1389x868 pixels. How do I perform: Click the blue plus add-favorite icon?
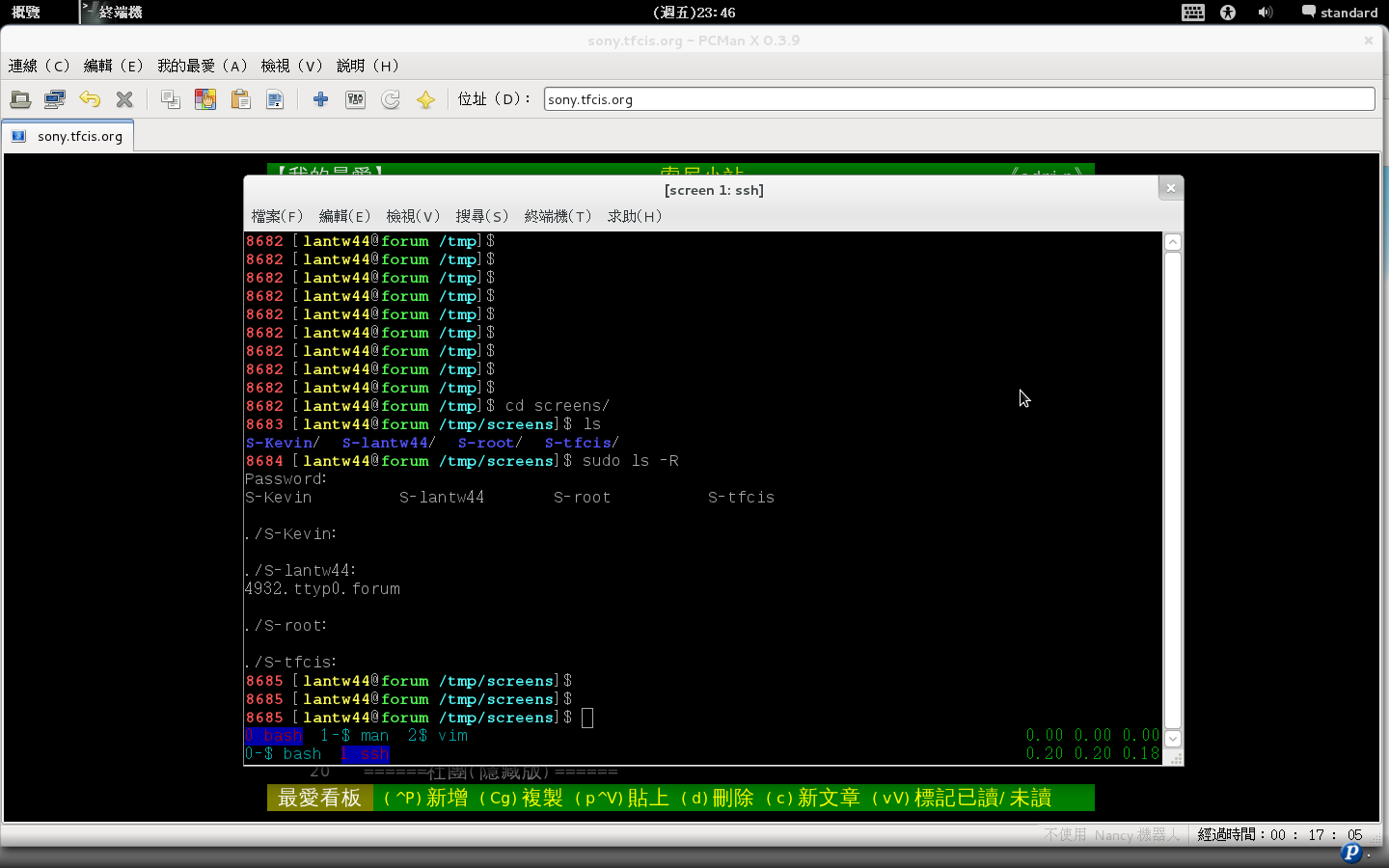(321, 99)
